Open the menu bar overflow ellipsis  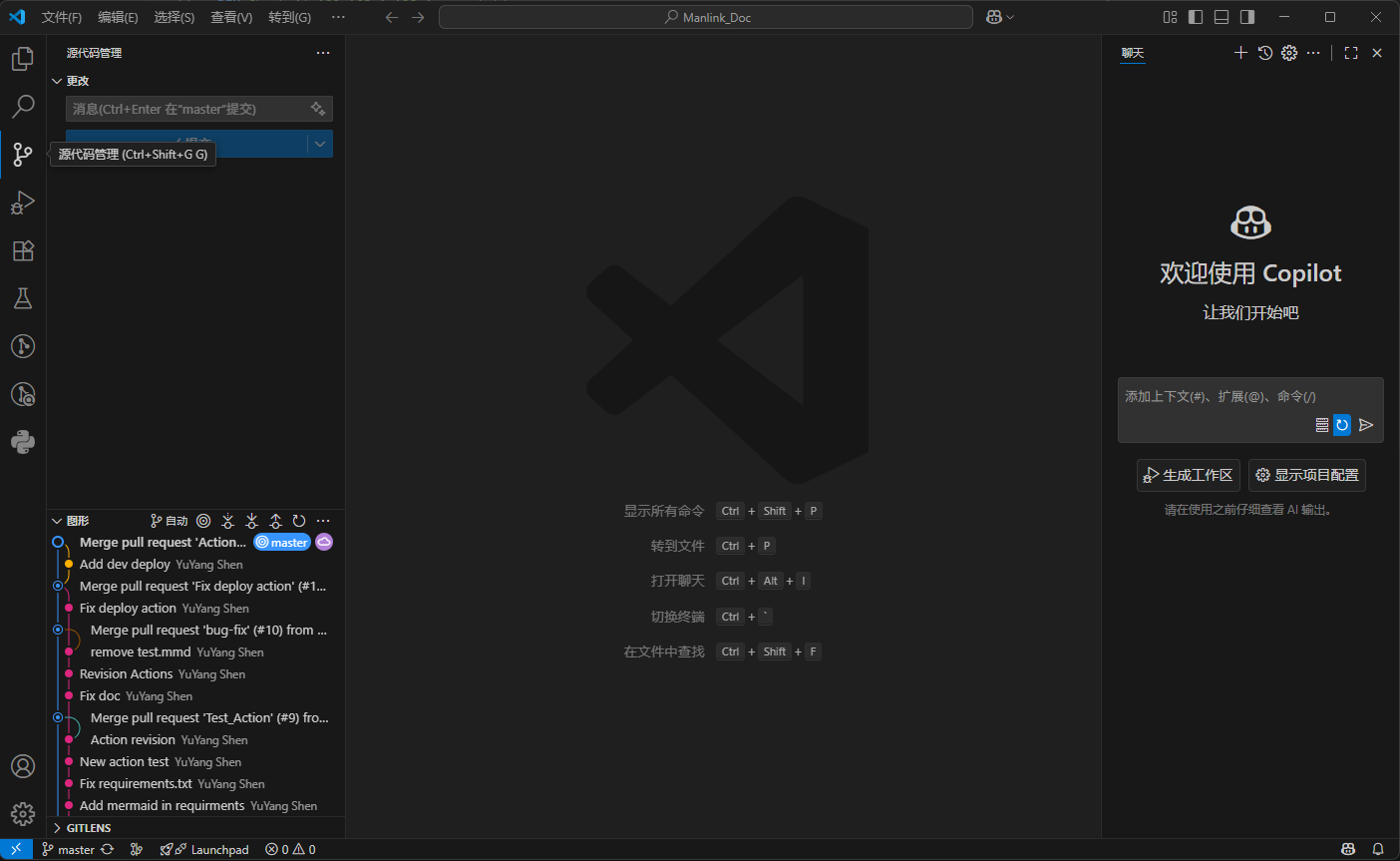tap(339, 17)
